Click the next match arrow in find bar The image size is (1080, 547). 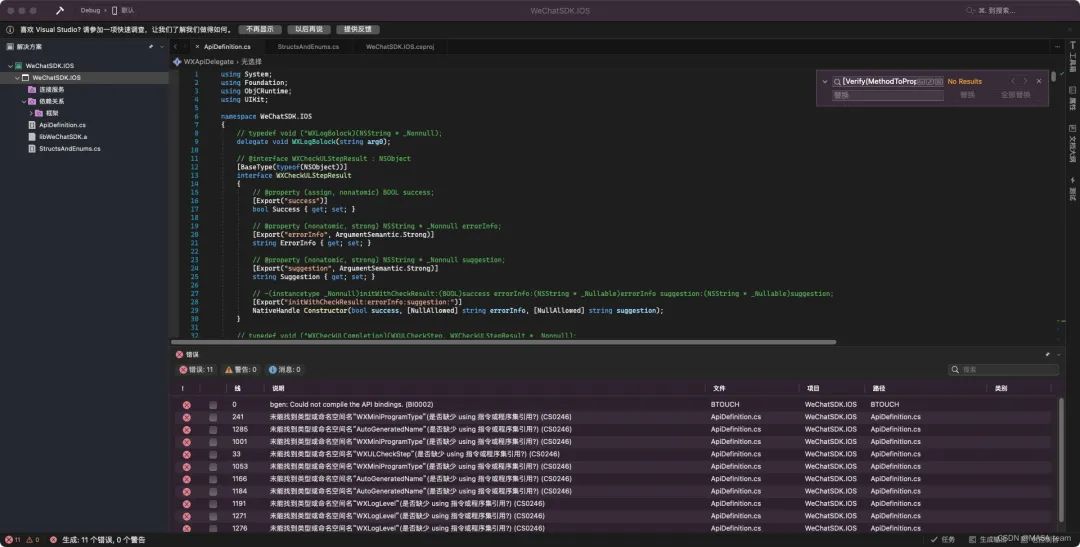[1025, 81]
